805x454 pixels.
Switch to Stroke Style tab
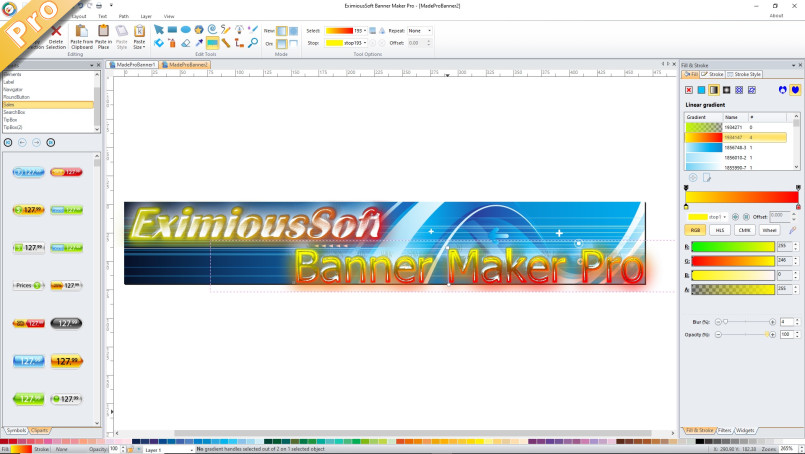click(x=744, y=74)
